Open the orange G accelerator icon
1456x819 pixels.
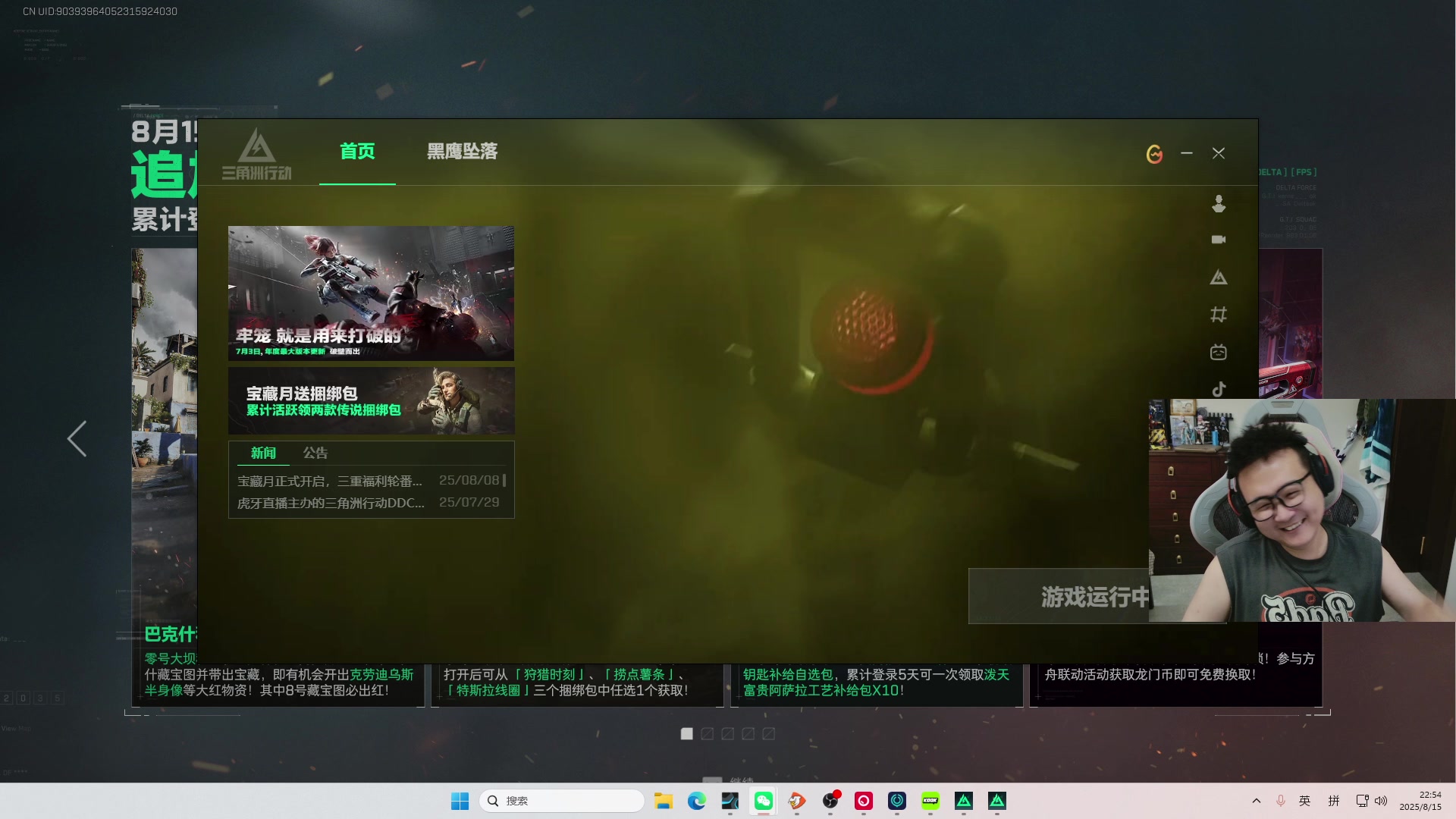(x=1154, y=154)
